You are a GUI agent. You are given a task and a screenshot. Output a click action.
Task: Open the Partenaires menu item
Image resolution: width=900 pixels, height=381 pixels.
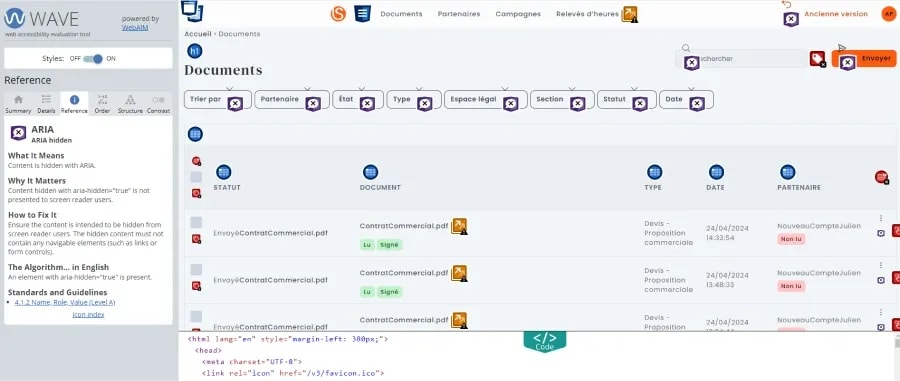[459, 14]
